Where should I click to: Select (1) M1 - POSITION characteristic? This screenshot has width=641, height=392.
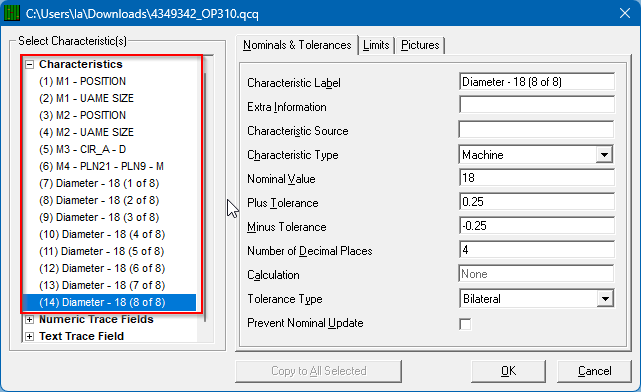[x=83, y=81]
